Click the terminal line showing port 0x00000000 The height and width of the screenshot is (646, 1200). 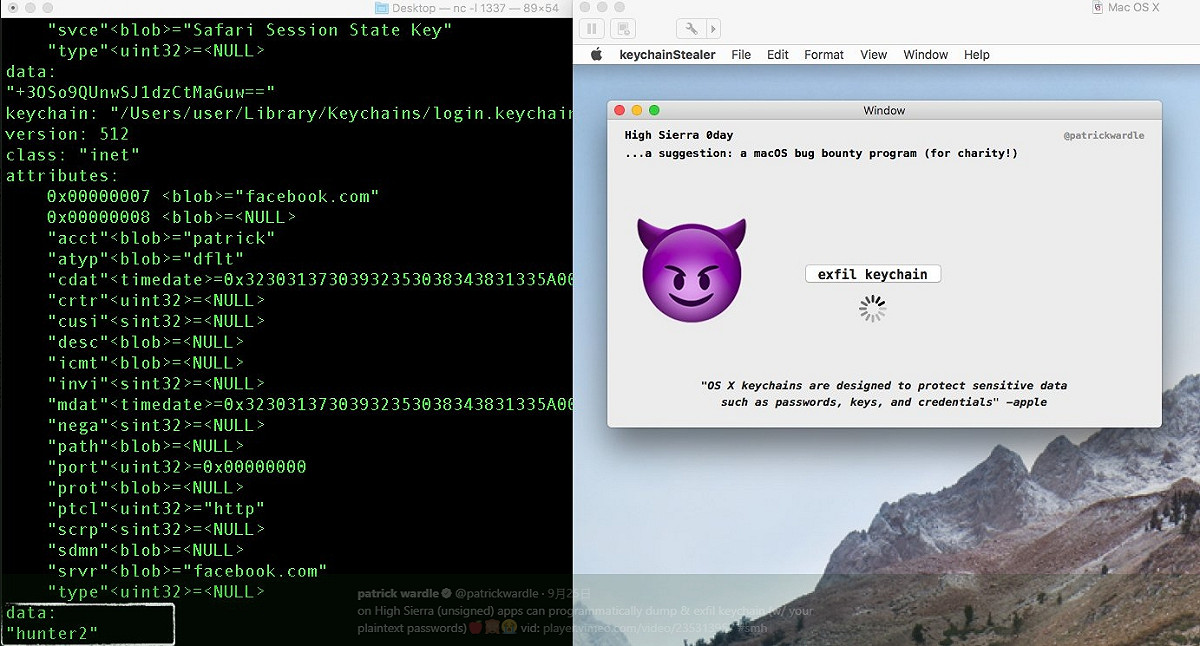point(177,467)
